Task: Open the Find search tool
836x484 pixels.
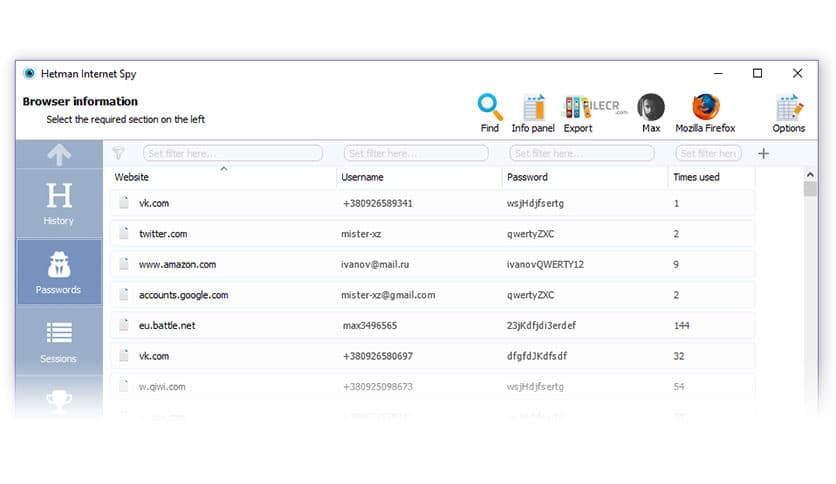Action: [x=489, y=113]
